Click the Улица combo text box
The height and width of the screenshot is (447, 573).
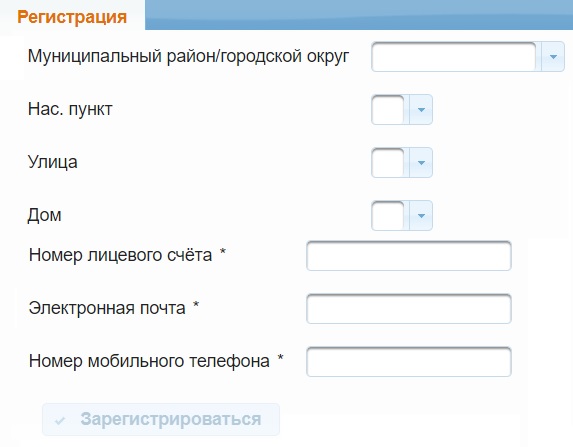click(390, 163)
